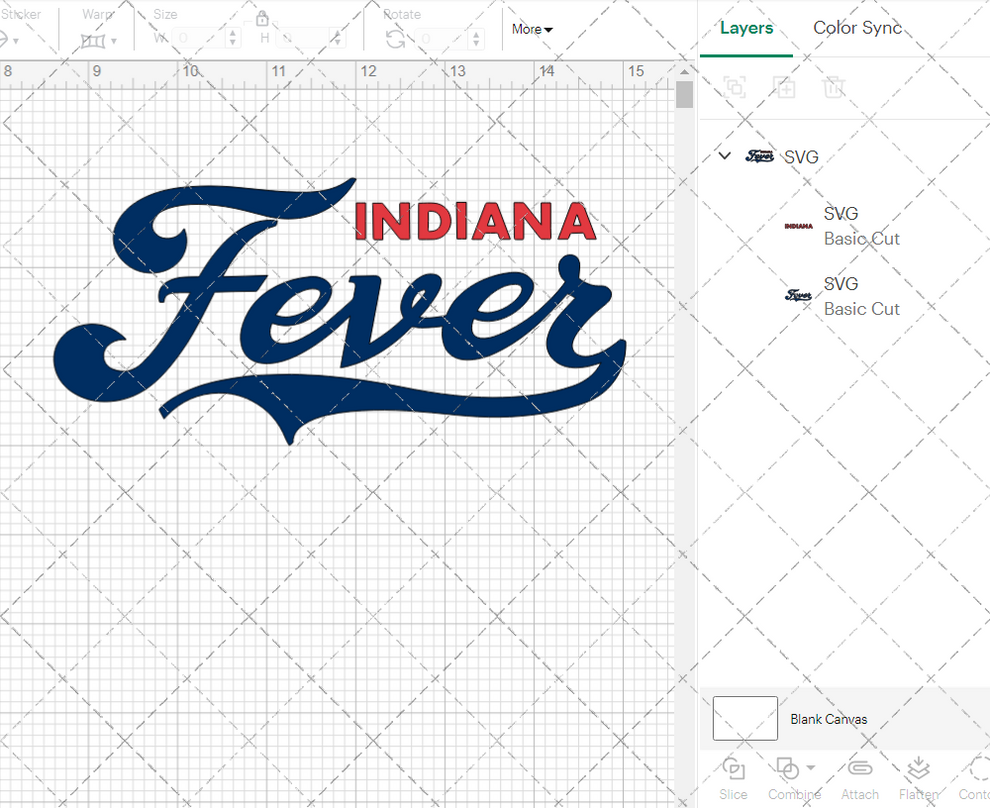Click the add new group icon
This screenshot has width=990, height=808.
pos(784,87)
